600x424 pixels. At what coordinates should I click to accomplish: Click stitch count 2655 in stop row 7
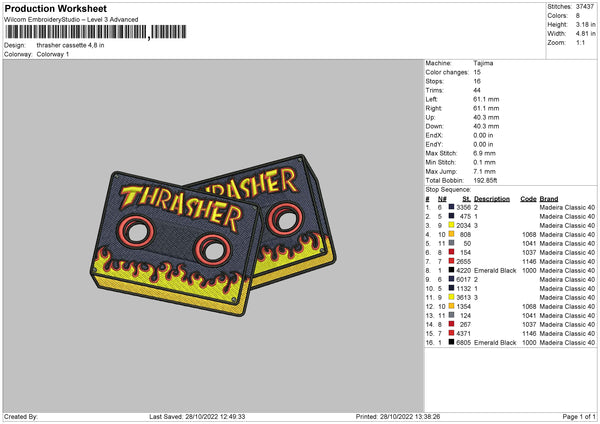(463, 261)
